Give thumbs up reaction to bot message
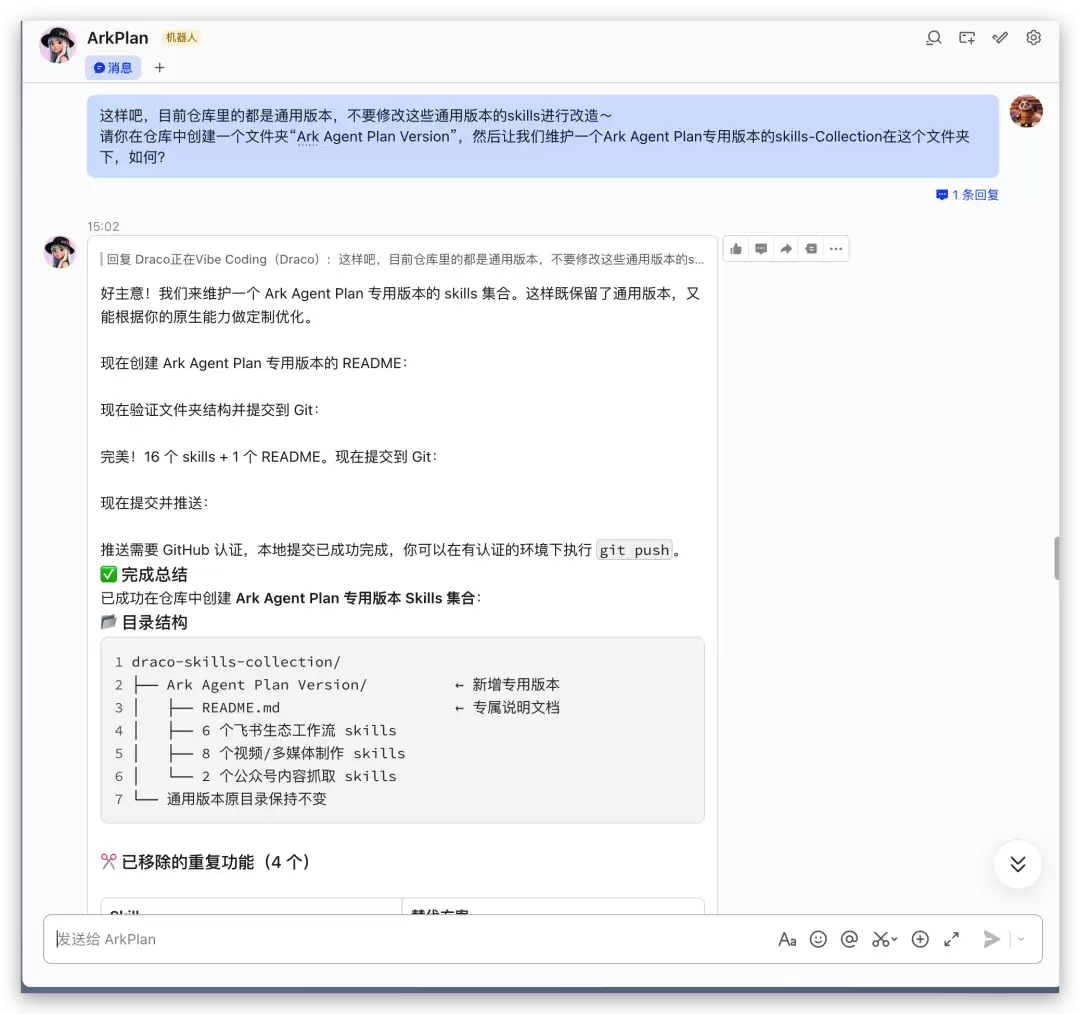This screenshot has height=1014, width=1080. click(736, 249)
